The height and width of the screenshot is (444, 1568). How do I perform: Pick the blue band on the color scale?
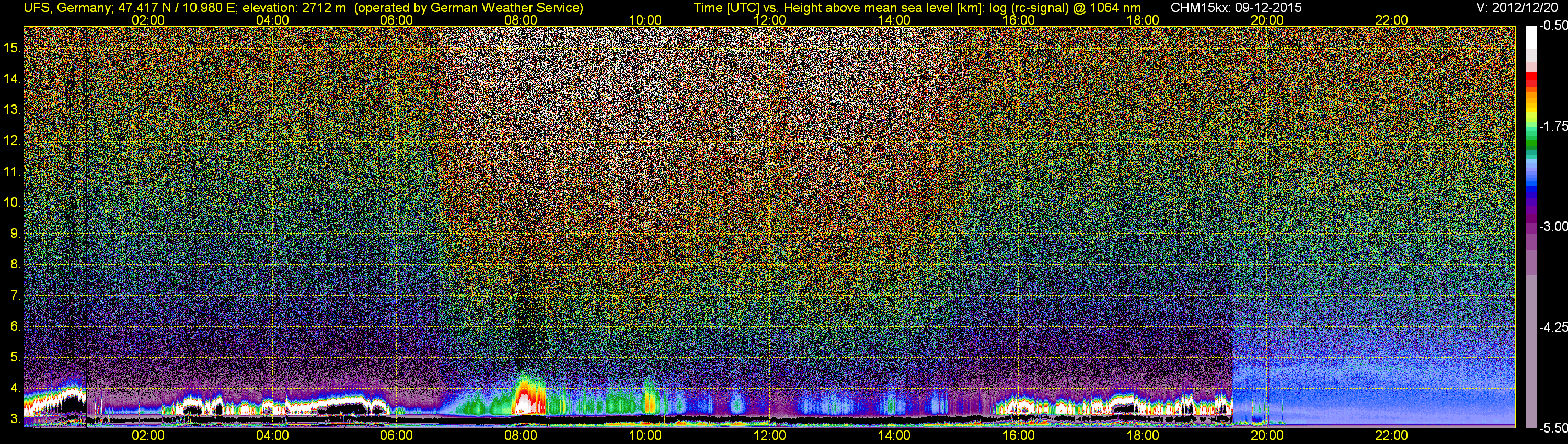[1531, 189]
